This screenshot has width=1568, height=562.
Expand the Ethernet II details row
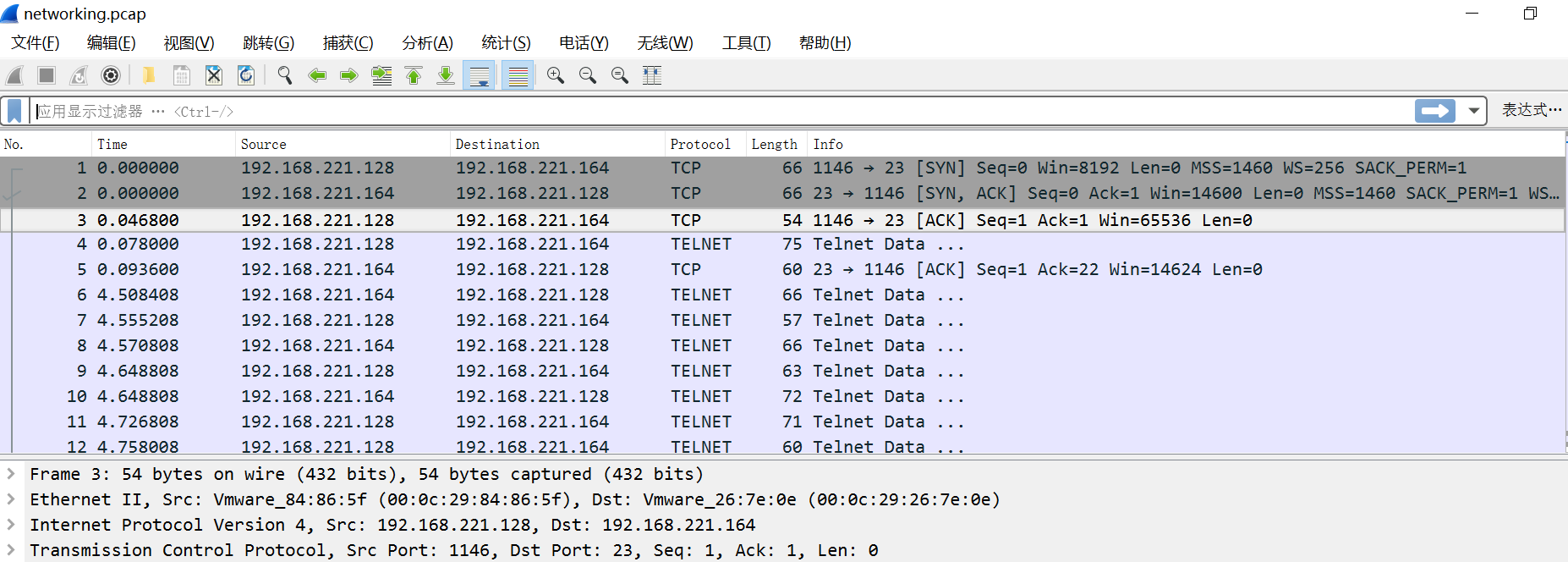click(x=11, y=499)
